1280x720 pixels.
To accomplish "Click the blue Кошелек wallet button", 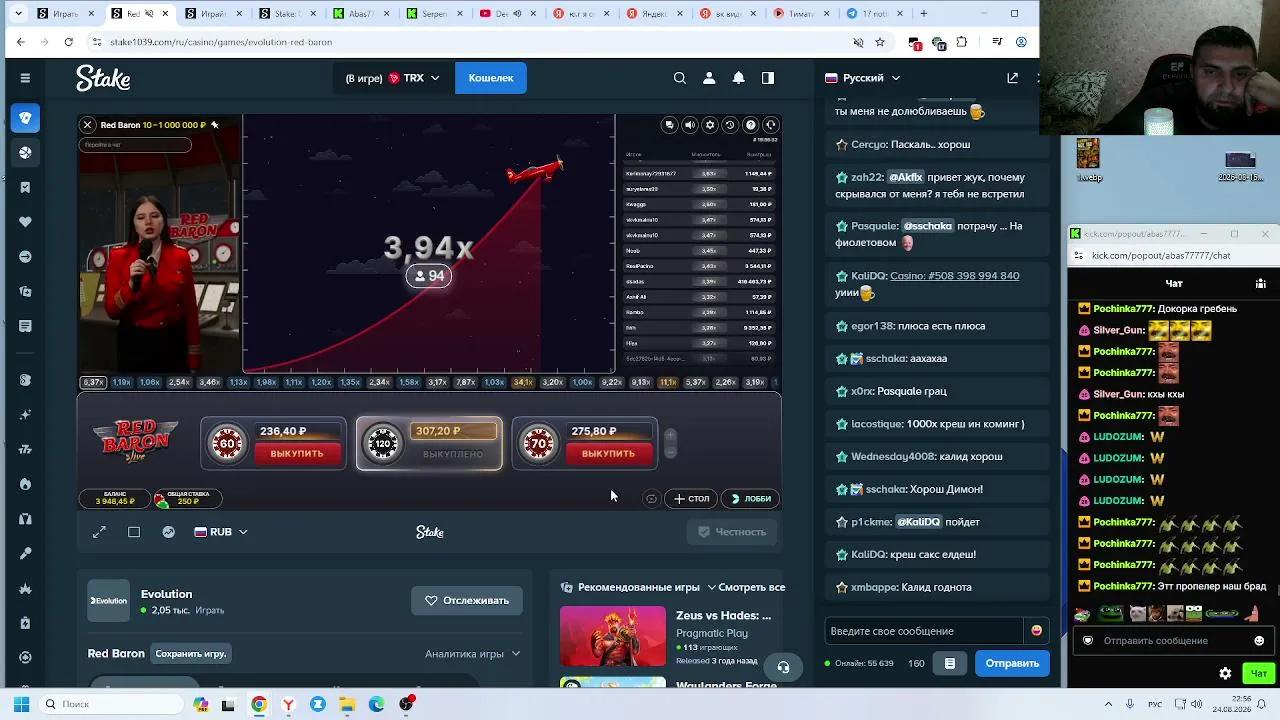I will click(x=491, y=78).
